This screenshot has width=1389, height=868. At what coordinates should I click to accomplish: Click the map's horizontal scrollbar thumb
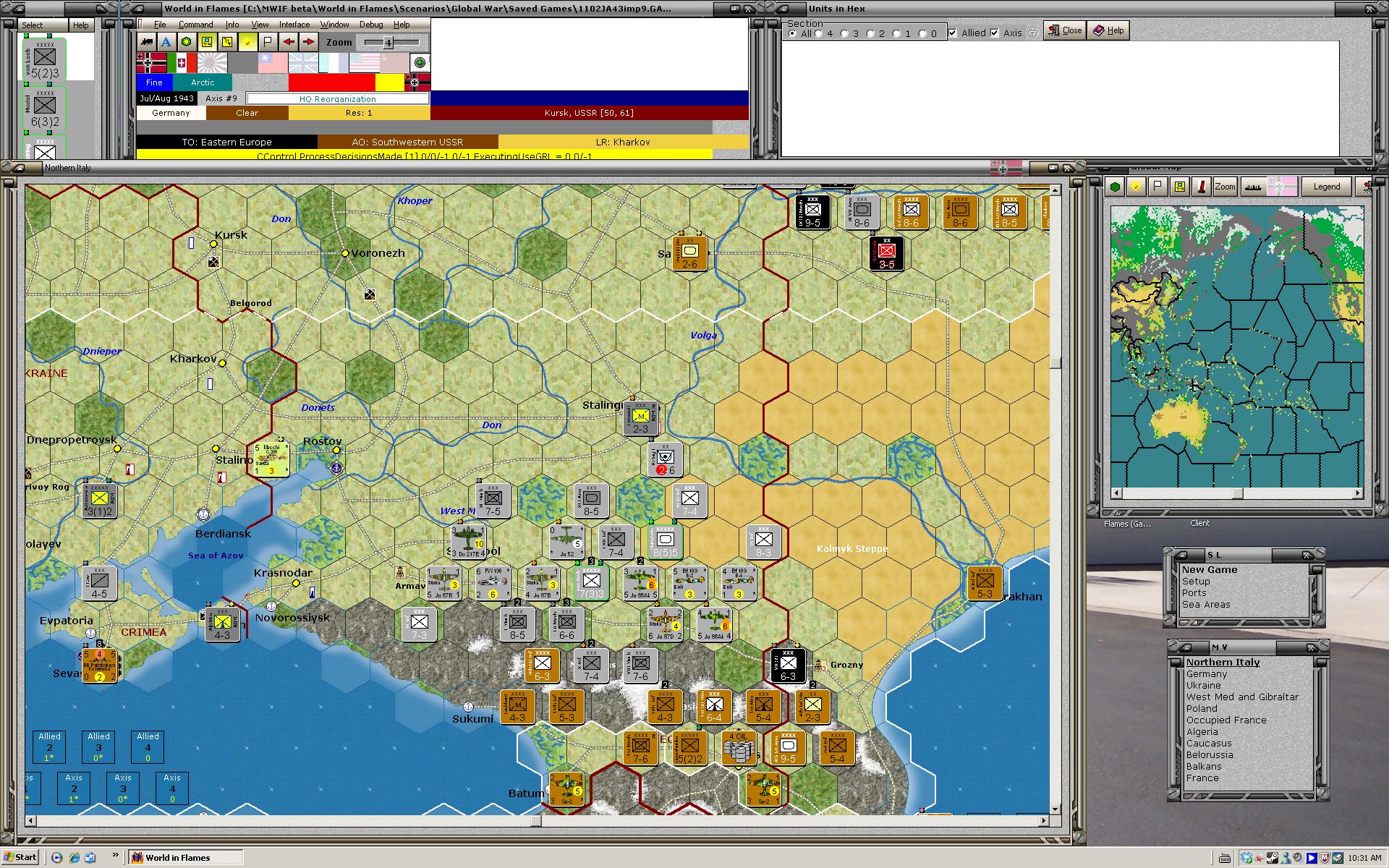click(535, 821)
